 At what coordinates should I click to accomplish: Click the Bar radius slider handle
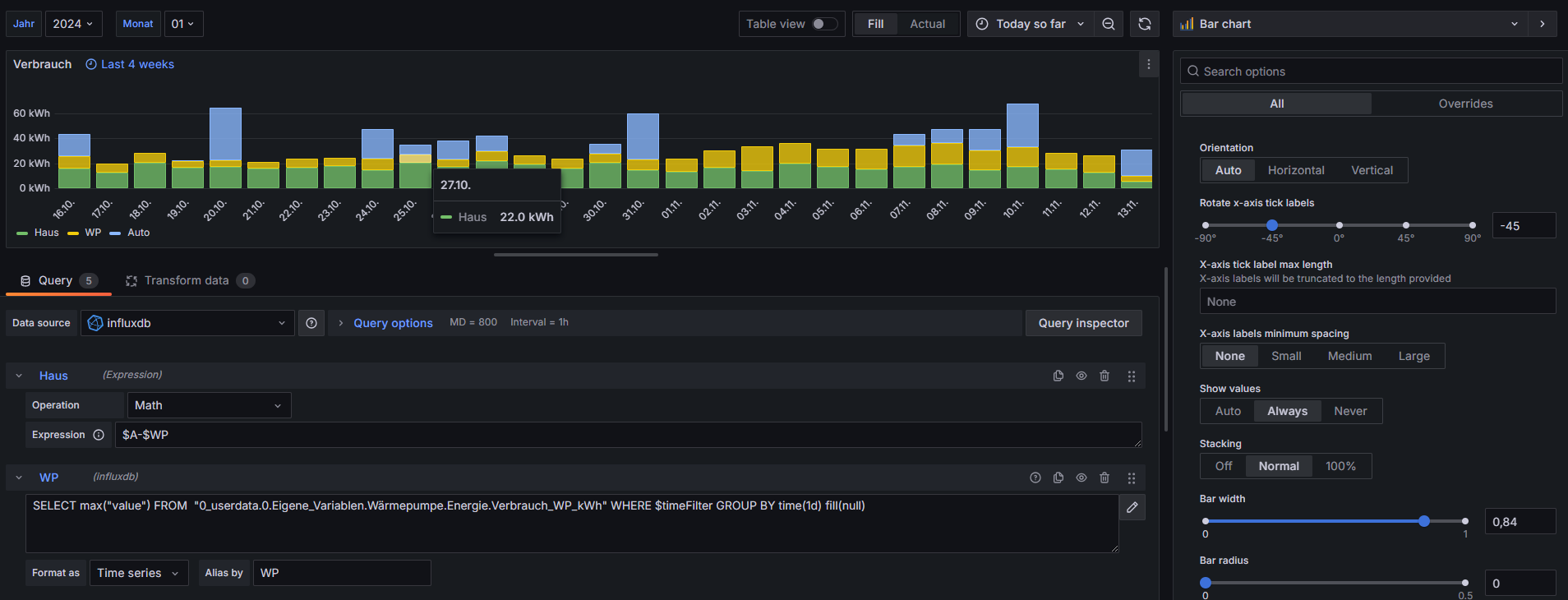click(x=1206, y=583)
